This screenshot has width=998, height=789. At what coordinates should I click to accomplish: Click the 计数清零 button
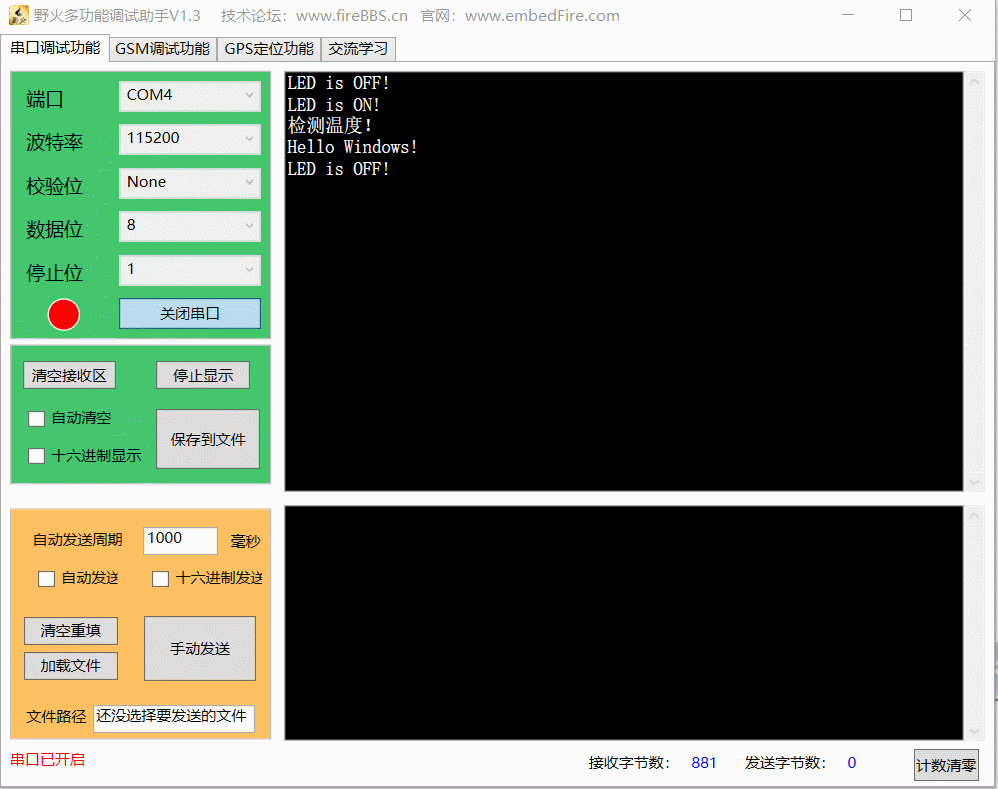946,765
